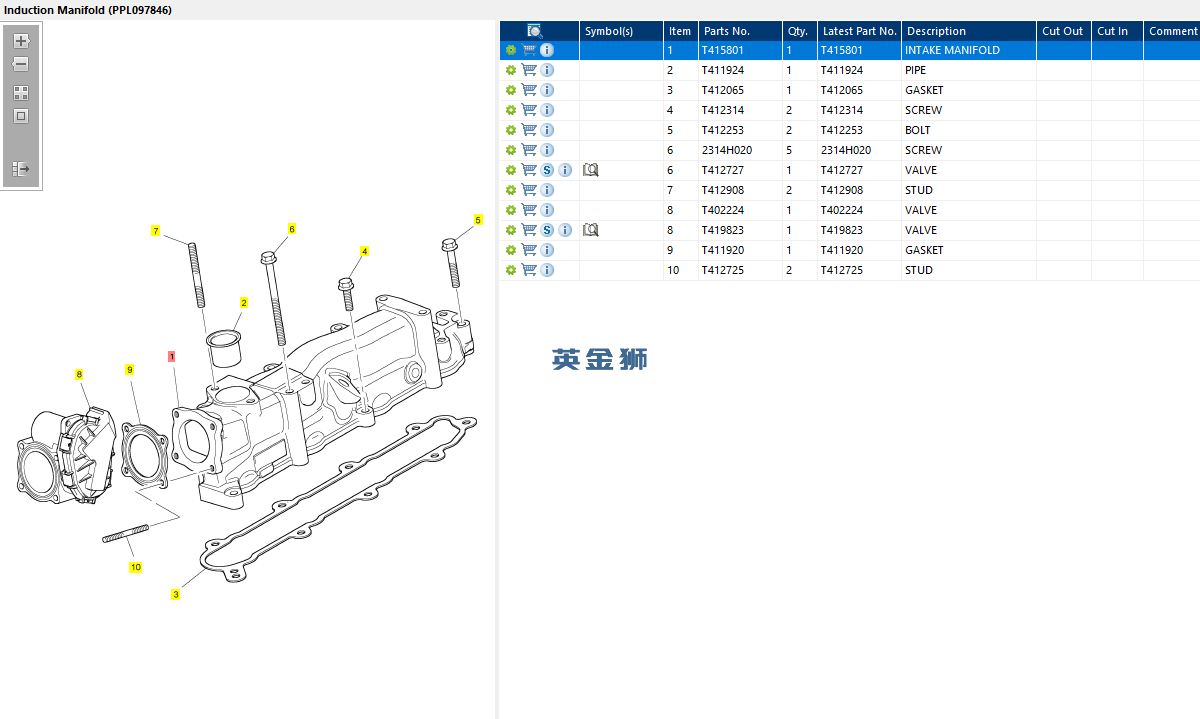Add PIPE T411924 to cart
Screen dimensions: 1200x719
pyautogui.click(x=529, y=70)
